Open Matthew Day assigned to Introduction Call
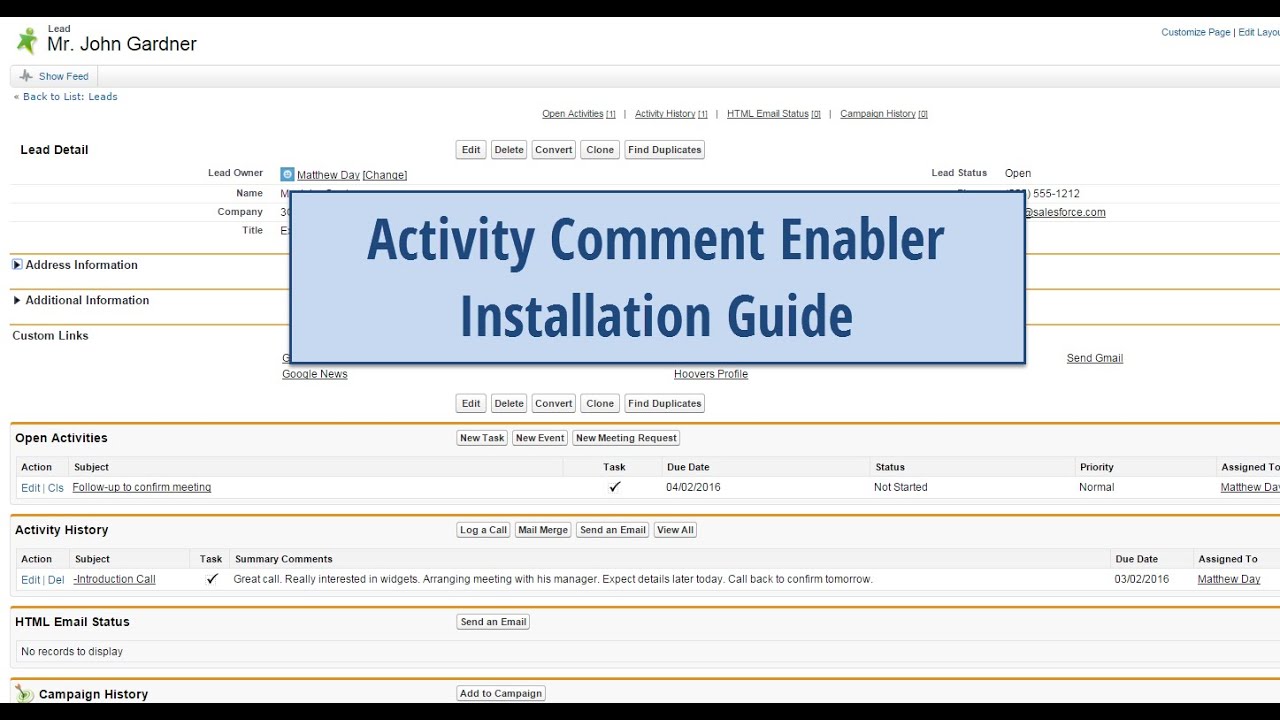 1229,580
